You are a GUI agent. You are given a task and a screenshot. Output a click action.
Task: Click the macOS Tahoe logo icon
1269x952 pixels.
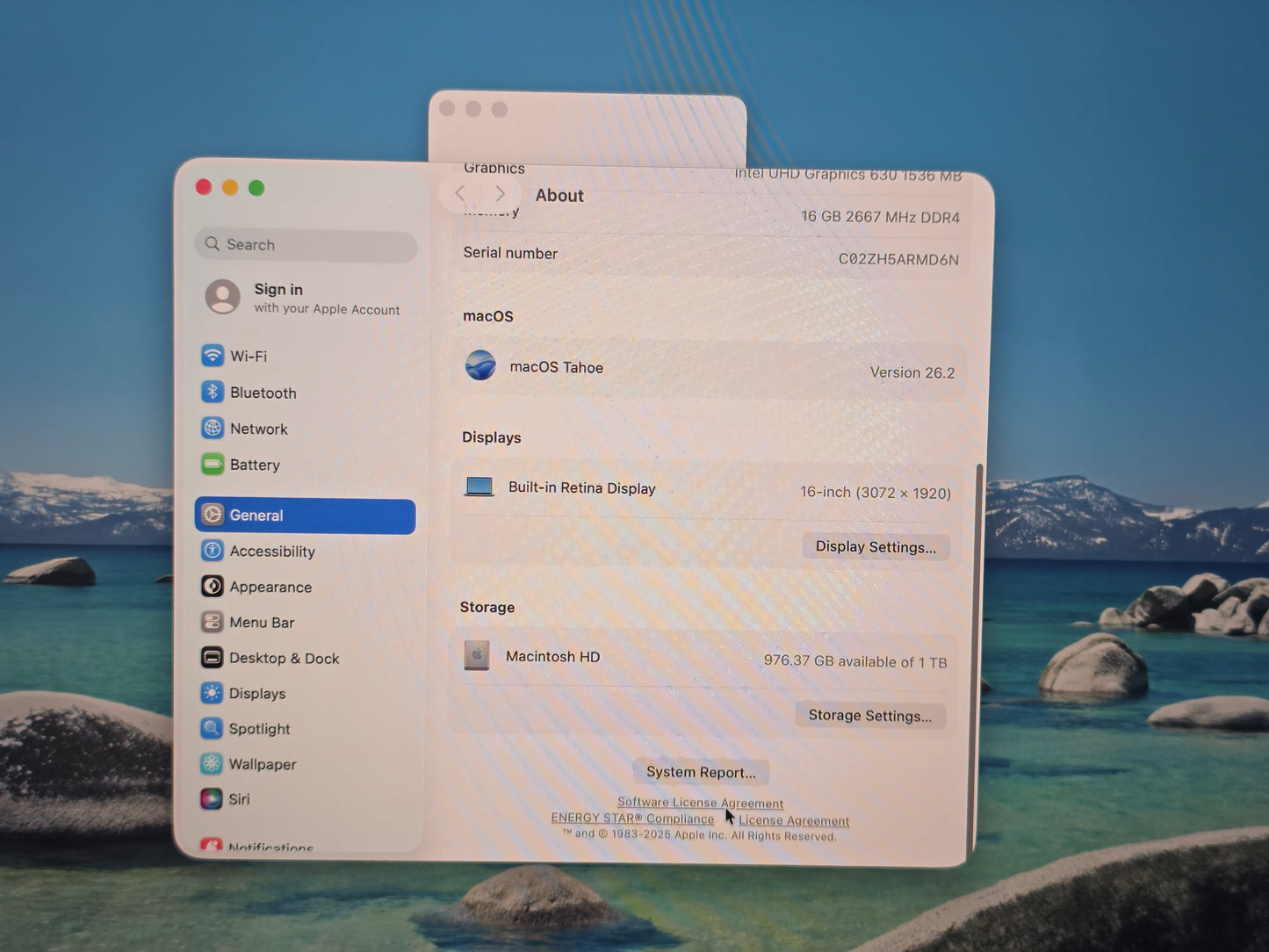(x=480, y=364)
